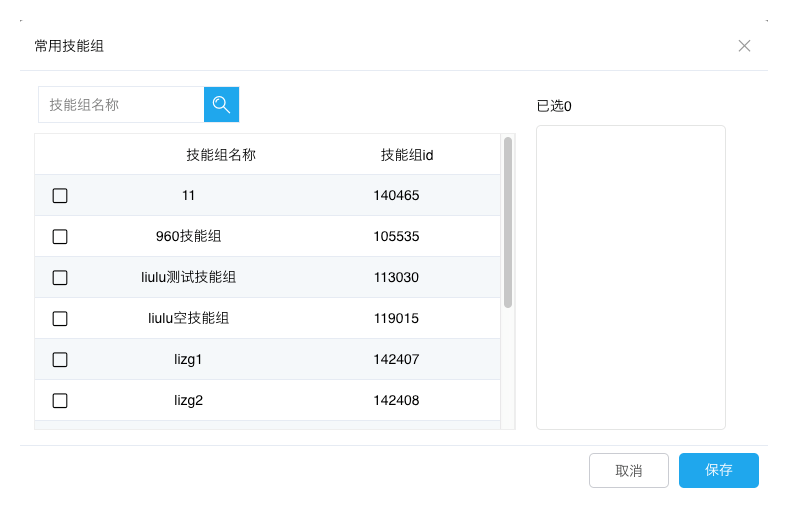
Task: Click the liulu测试技能组 name text
Action: [x=189, y=277]
